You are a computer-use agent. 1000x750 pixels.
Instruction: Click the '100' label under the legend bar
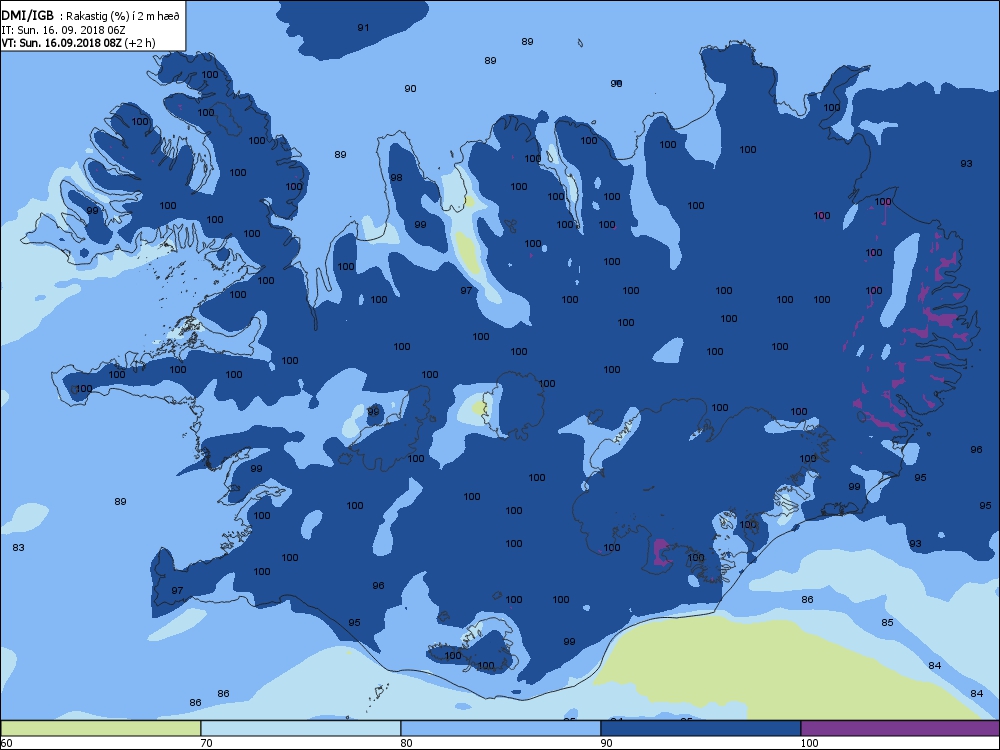809,742
